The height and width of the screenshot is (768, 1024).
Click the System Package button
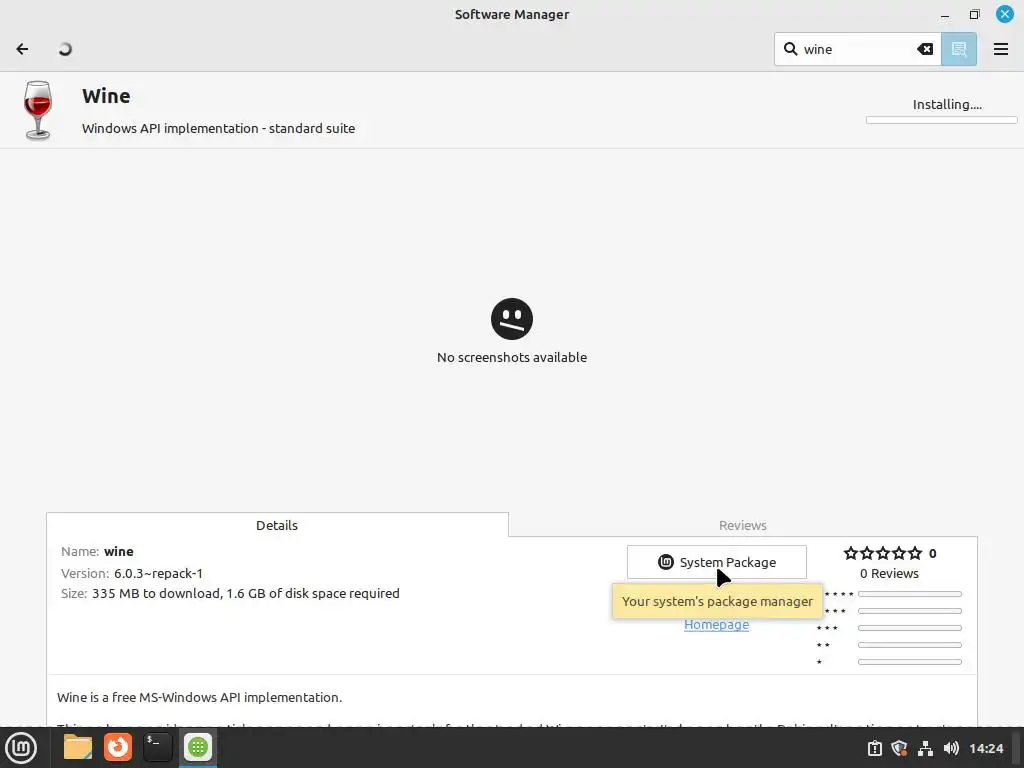(x=716, y=562)
